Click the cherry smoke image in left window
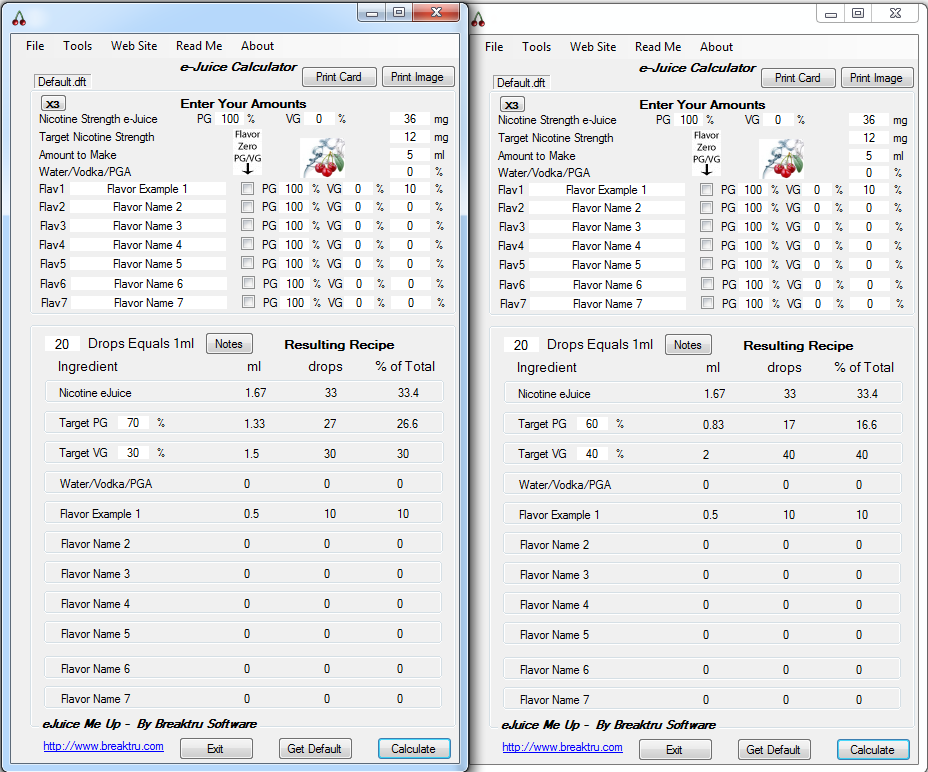Viewport: 928px width, 772px height. point(323,157)
